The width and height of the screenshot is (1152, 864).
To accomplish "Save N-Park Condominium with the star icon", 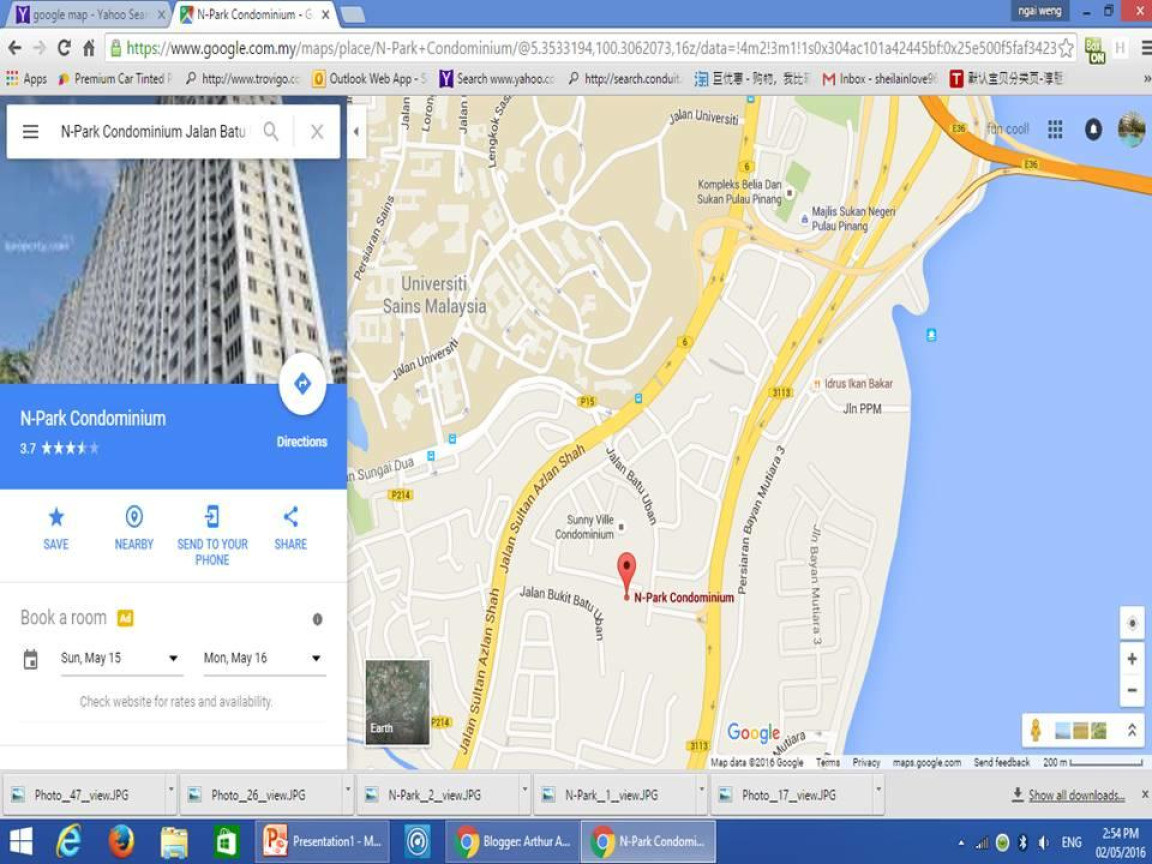I will 56,517.
